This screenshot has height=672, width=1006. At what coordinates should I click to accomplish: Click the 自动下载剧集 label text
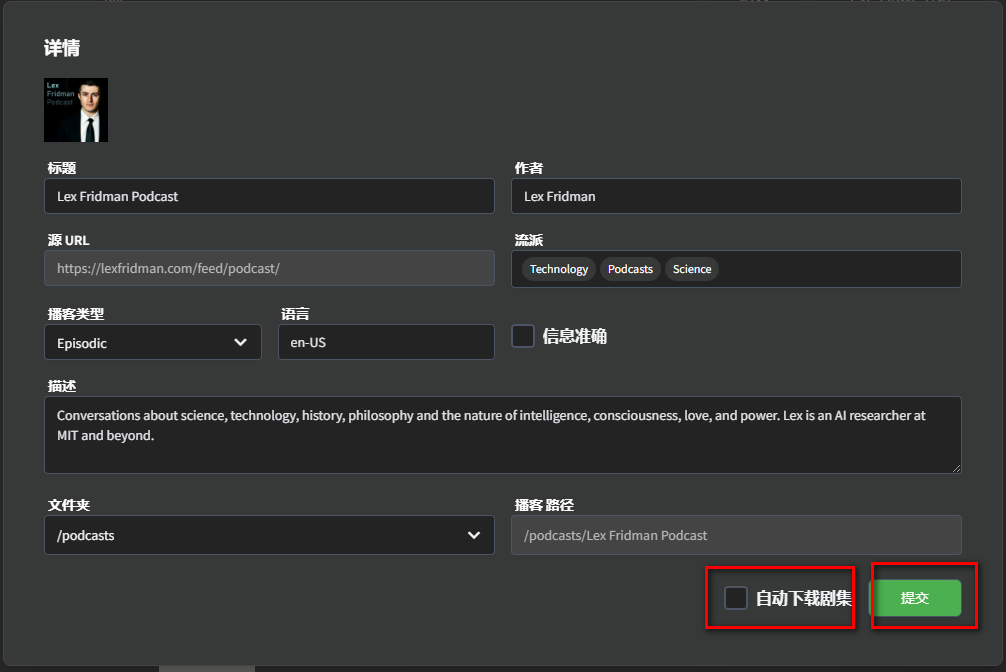[x=803, y=598]
